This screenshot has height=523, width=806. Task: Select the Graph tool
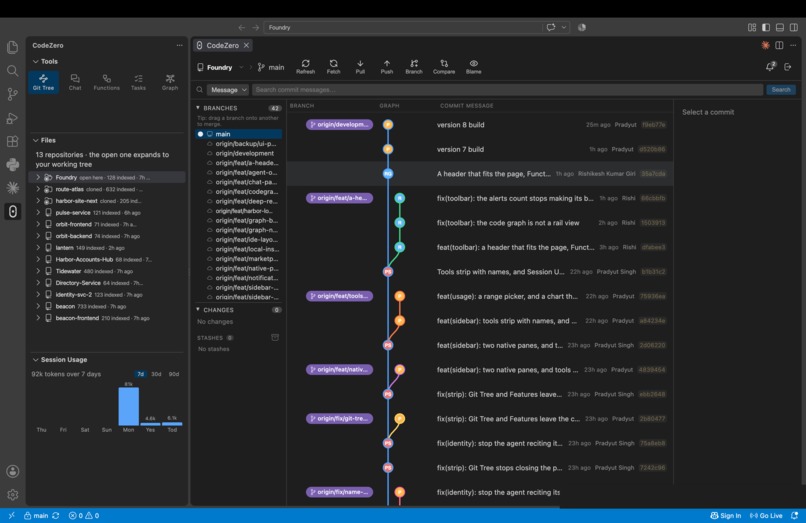pyautogui.click(x=170, y=82)
